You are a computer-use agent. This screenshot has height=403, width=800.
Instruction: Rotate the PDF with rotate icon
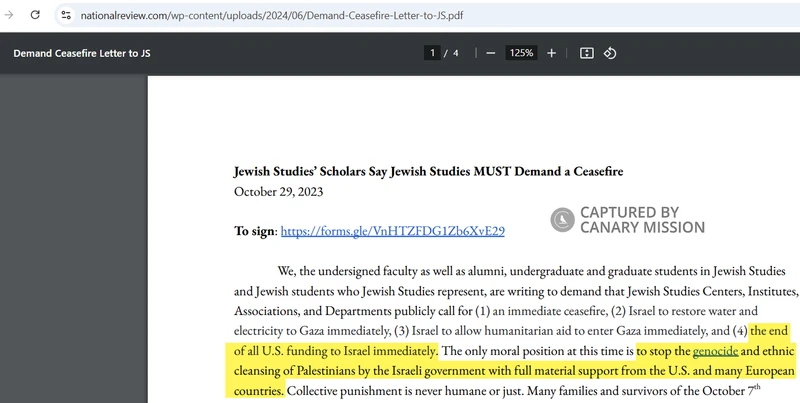(x=610, y=53)
